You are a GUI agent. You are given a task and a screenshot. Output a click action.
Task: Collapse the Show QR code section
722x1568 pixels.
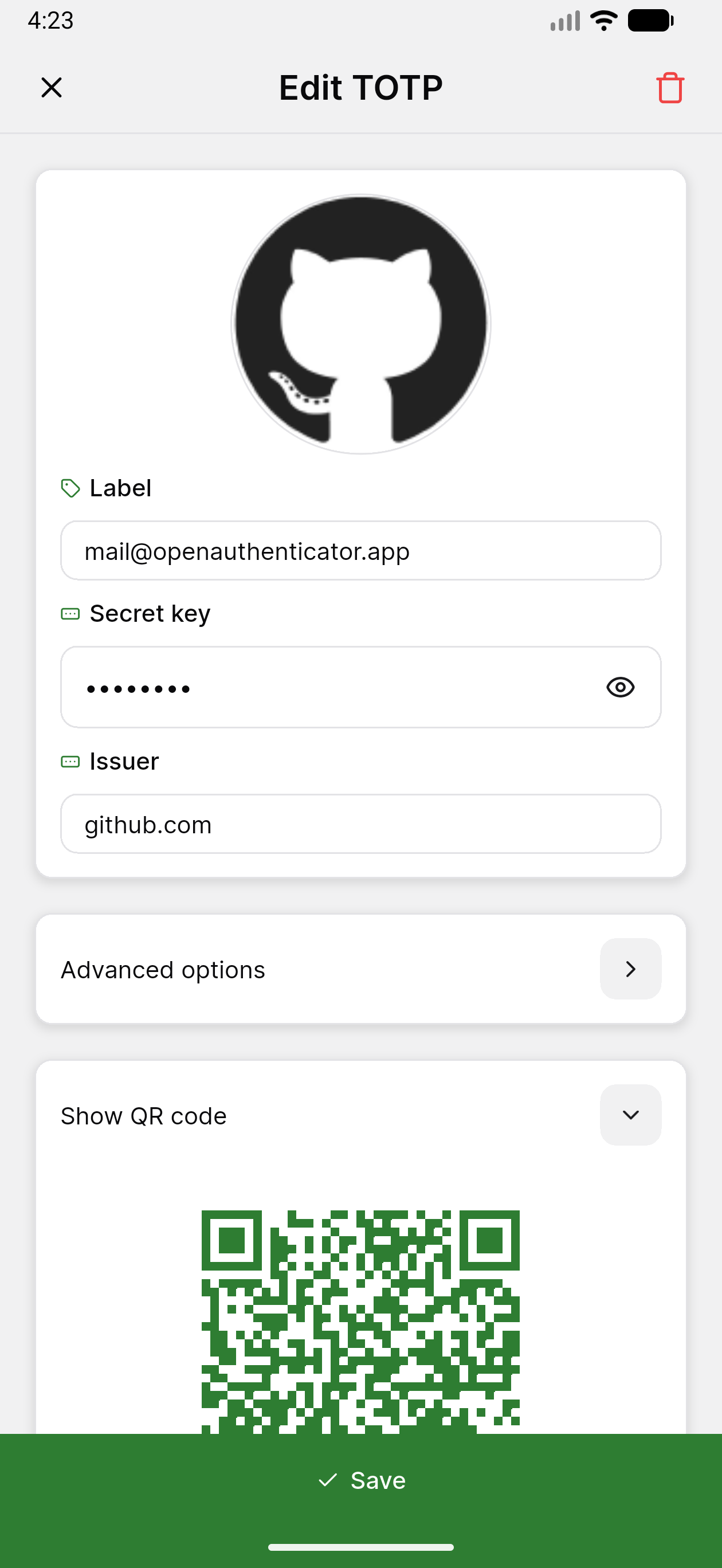coord(631,1115)
